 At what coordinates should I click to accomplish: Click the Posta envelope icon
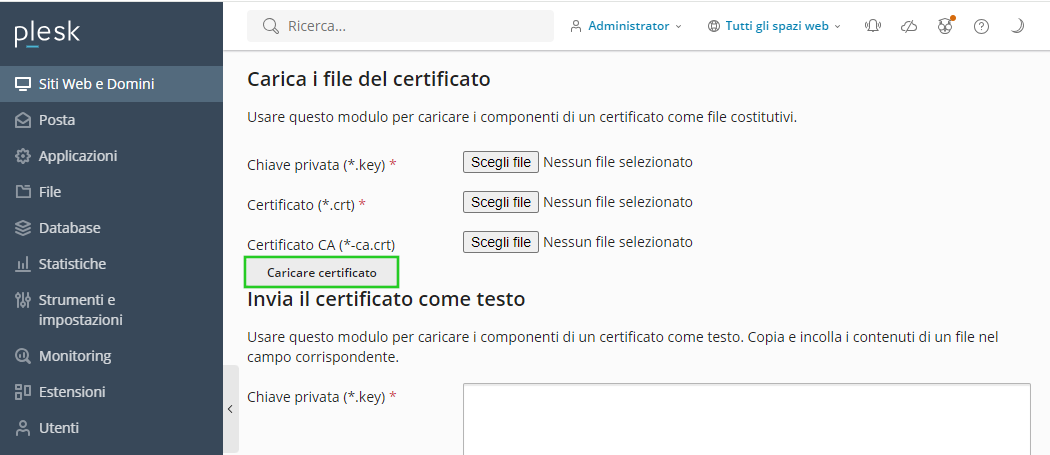[x=23, y=120]
